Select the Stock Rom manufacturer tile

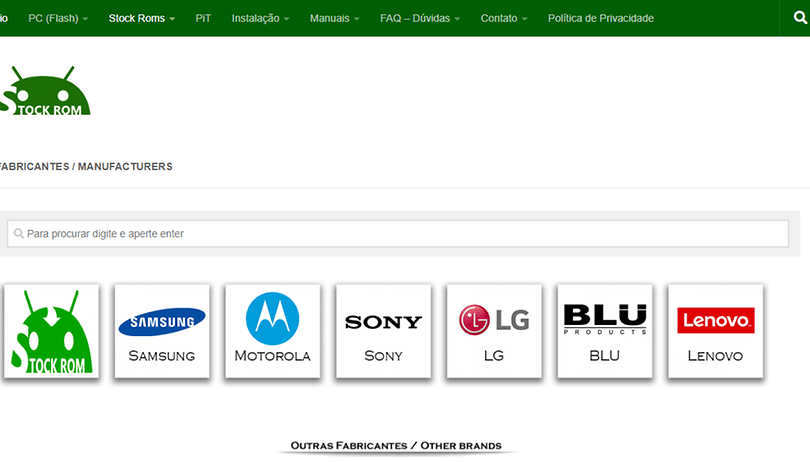[51, 331]
